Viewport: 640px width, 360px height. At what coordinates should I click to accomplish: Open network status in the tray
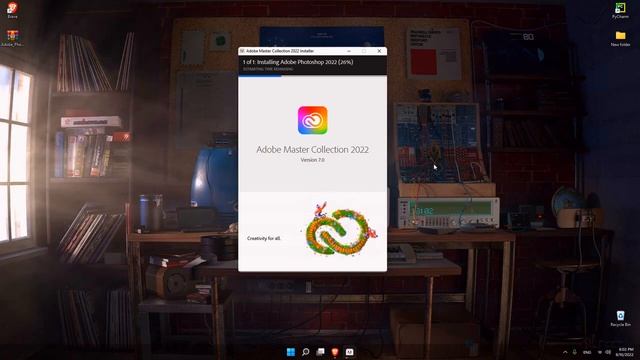coord(600,352)
